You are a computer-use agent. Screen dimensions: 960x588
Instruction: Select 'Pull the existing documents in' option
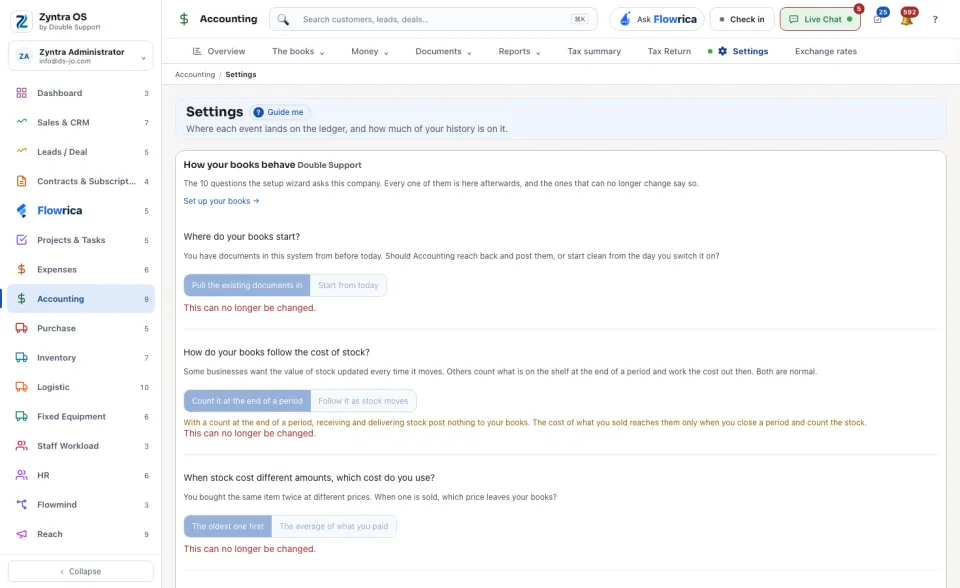[247, 285]
